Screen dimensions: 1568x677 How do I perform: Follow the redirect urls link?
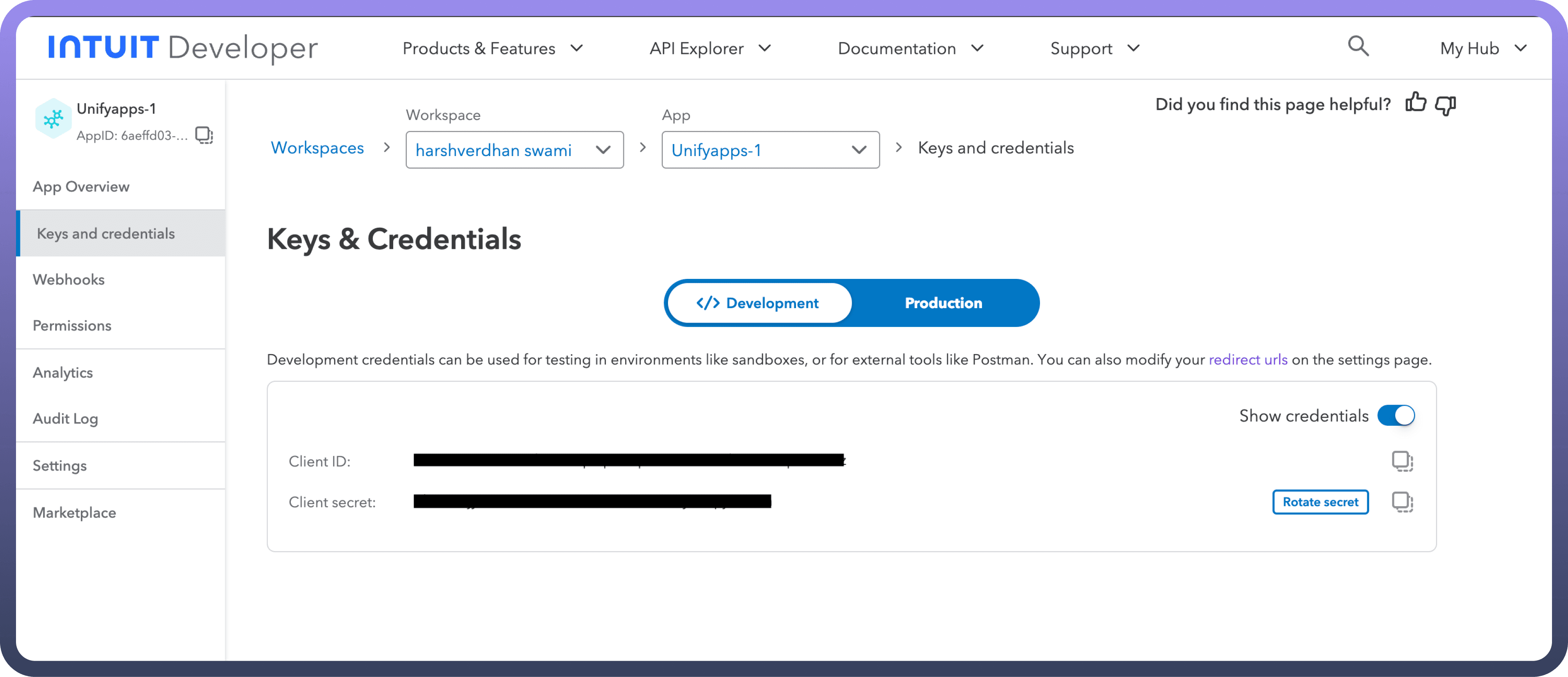tap(1247, 359)
